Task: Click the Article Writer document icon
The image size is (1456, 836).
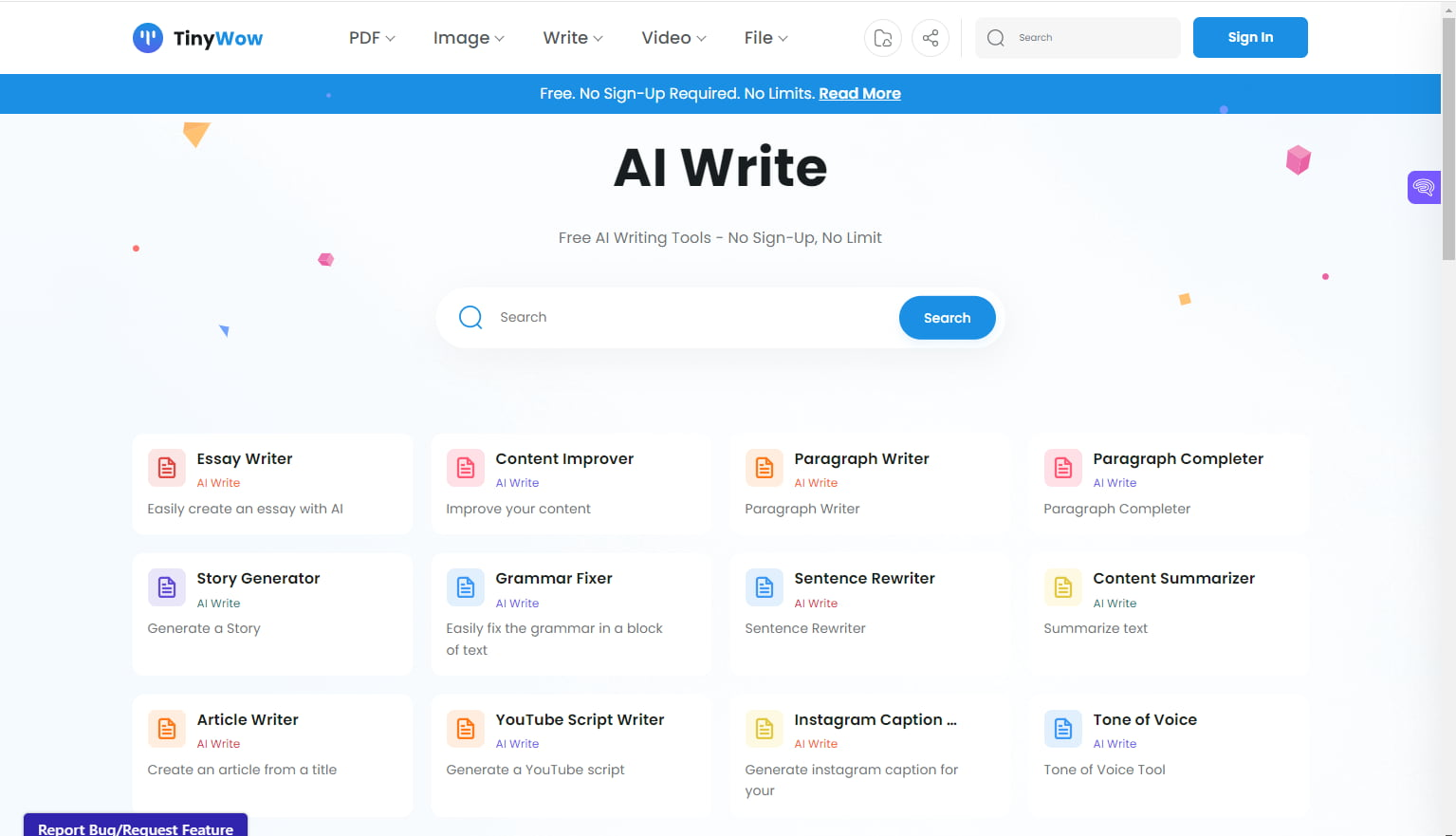Action: (x=167, y=729)
